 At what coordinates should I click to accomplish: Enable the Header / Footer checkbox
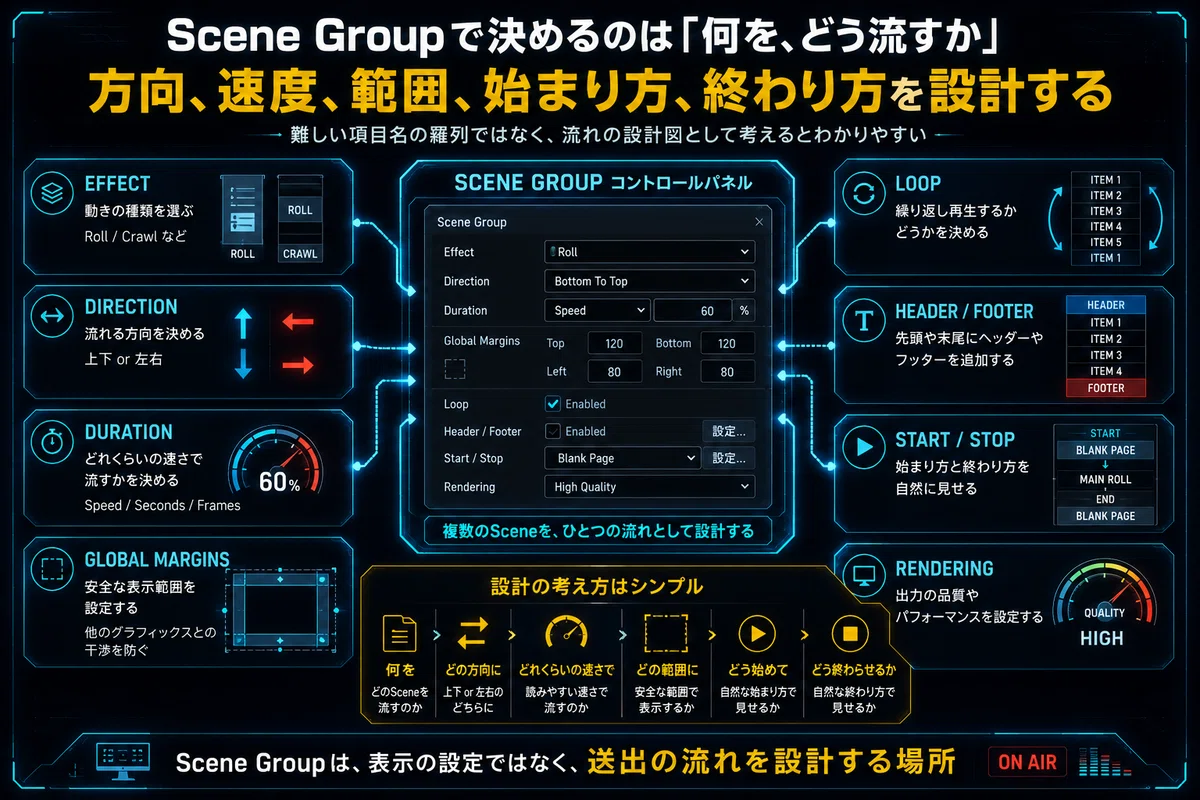click(x=552, y=431)
